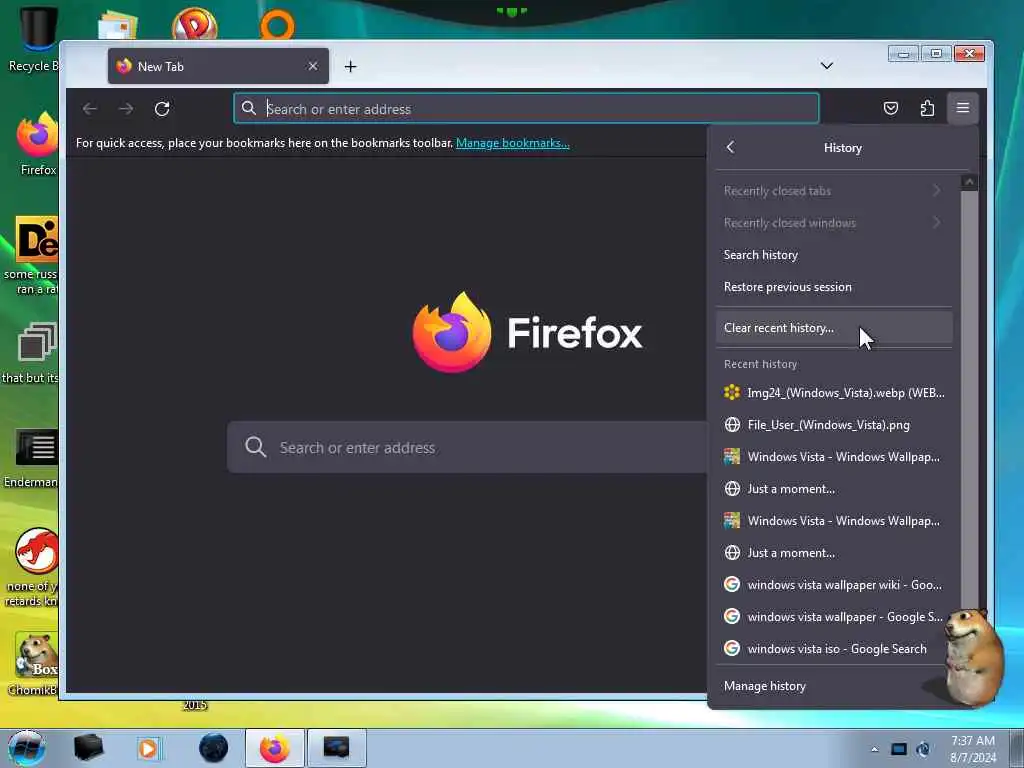The width and height of the screenshot is (1024, 768).
Task: Go forward one page
Action: tap(126, 108)
